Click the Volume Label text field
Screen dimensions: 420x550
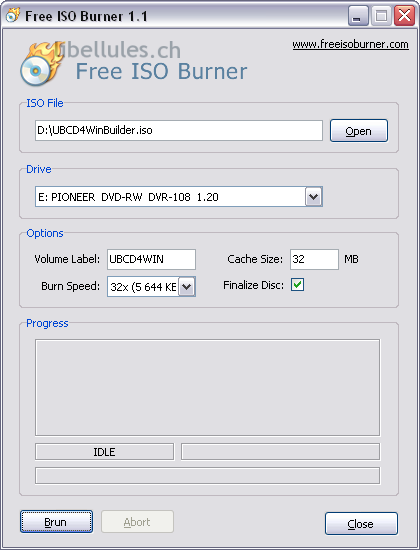pyautogui.click(x=151, y=259)
